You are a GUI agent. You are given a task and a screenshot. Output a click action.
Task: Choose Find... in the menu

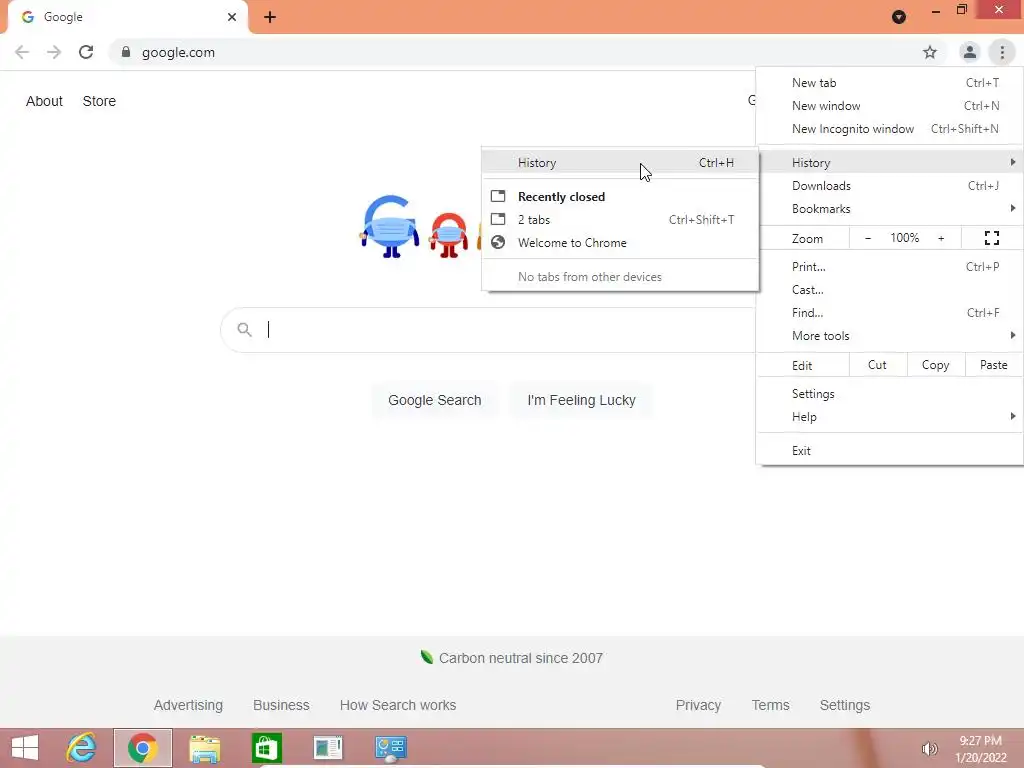click(x=889, y=313)
